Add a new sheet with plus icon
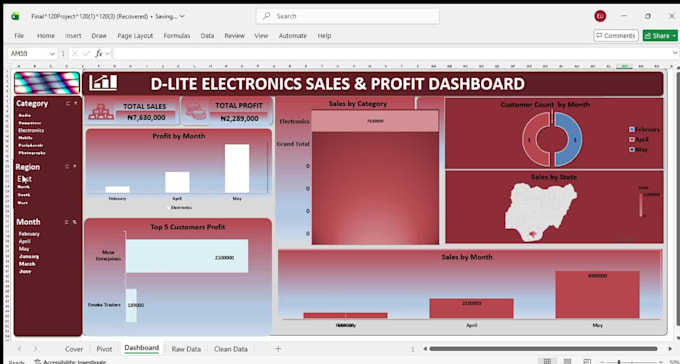Screen dimensions: 680x364 [278, 349]
